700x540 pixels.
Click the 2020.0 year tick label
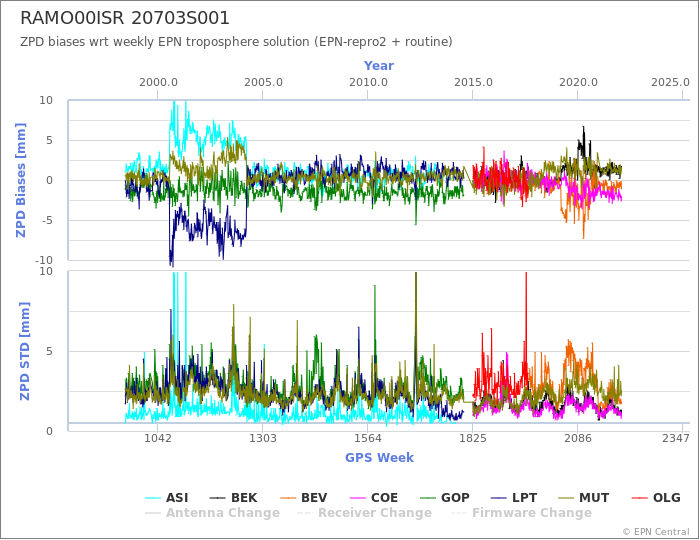click(579, 83)
